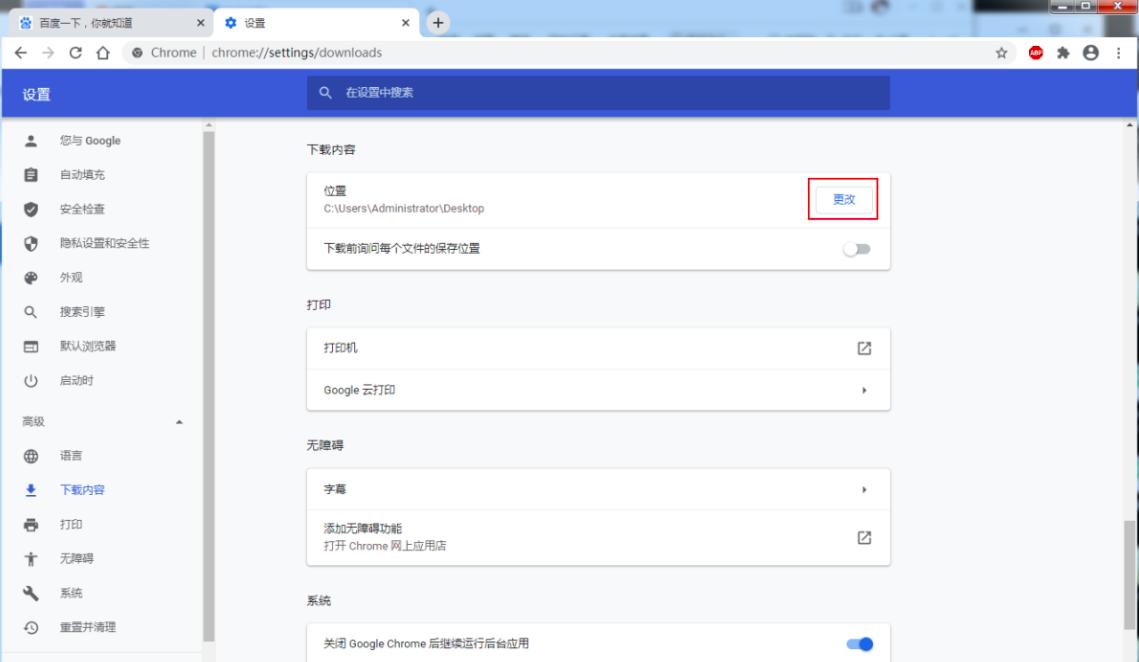Screen dimensions: 1139x662
Task: Go to 默认浏览器 settings
Action: (88, 347)
